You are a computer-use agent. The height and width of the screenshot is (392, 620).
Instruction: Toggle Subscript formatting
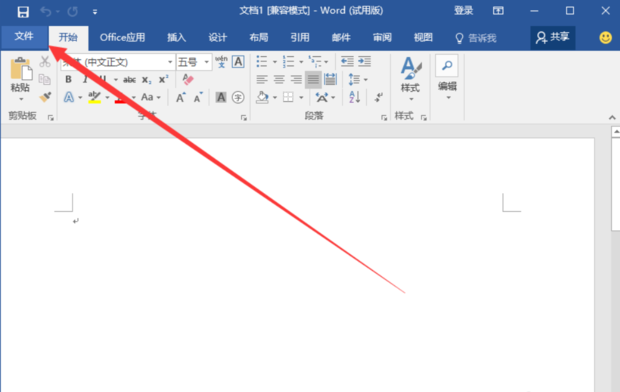pyautogui.click(x=146, y=80)
